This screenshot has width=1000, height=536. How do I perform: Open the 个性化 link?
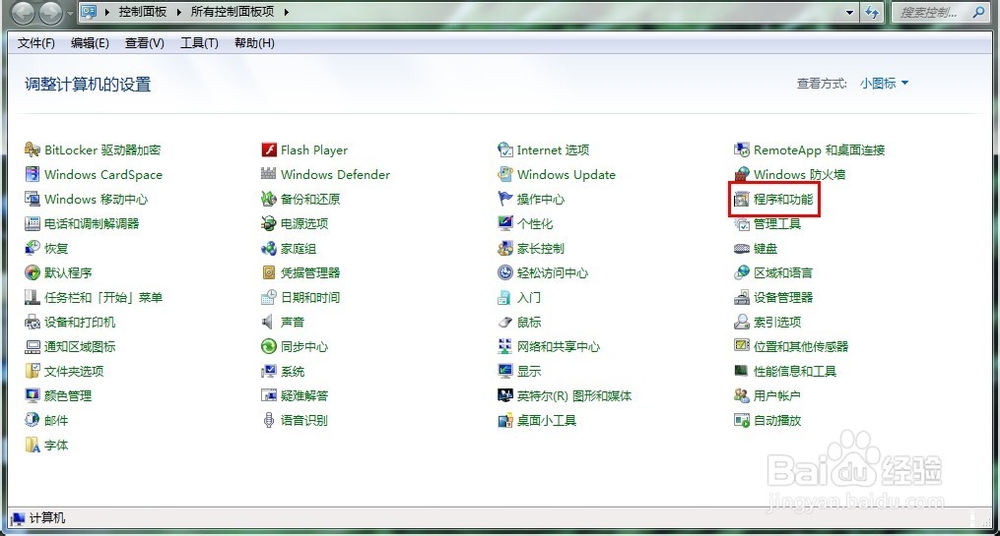click(x=535, y=224)
